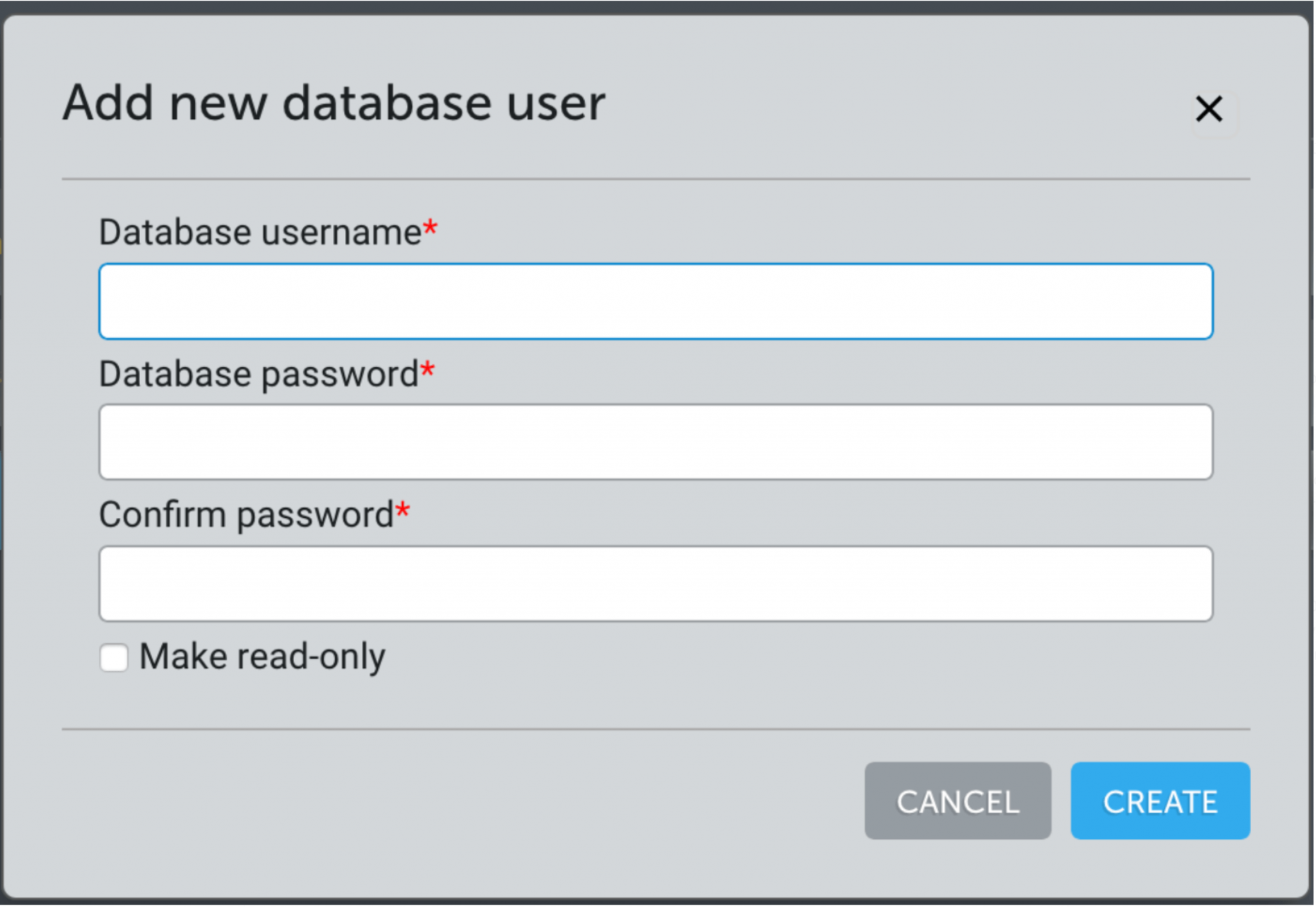This screenshot has width=1316, height=907.
Task: Click the Database username label
Action: [260, 232]
